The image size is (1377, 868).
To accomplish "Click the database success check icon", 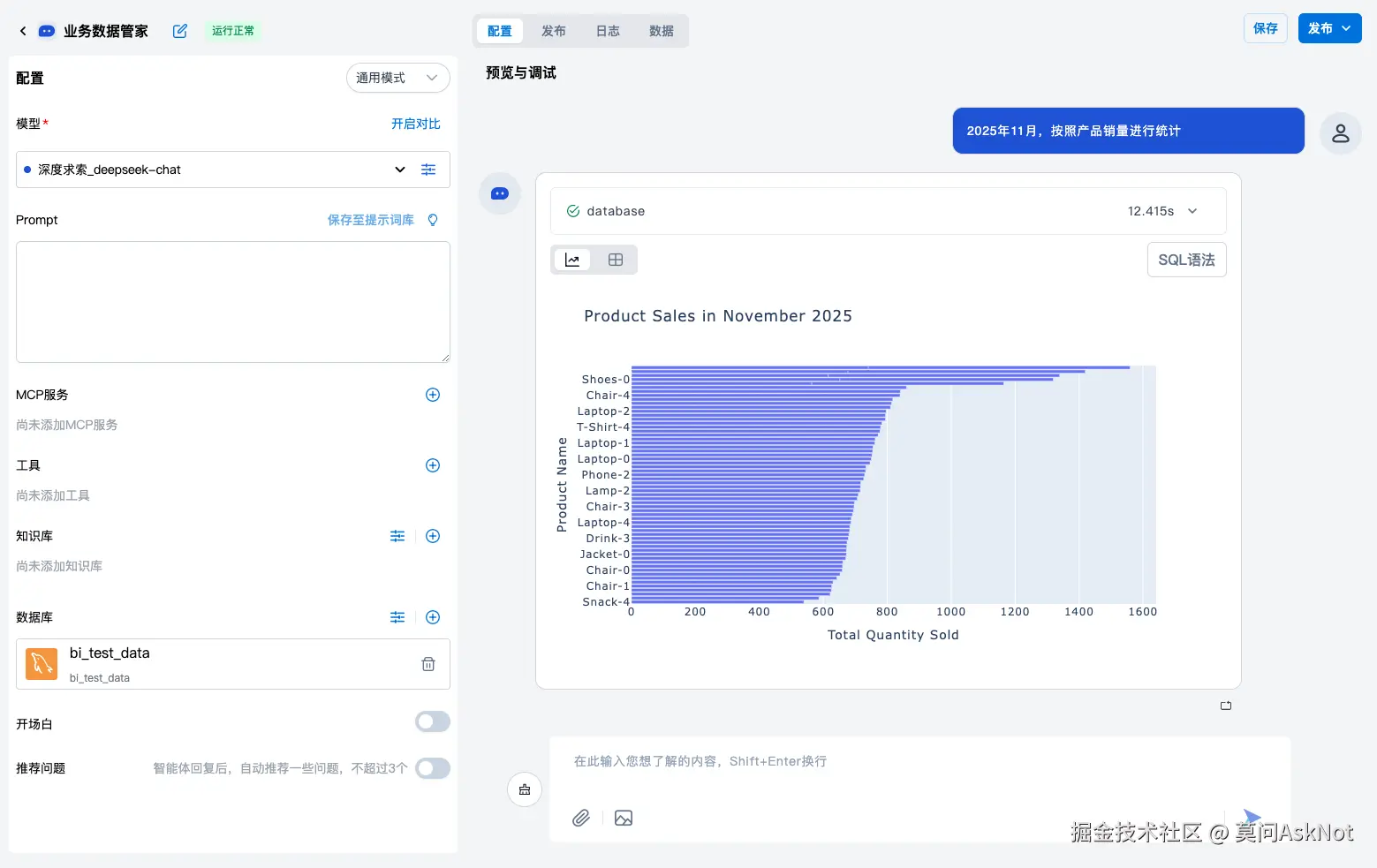I will click(x=573, y=211).
